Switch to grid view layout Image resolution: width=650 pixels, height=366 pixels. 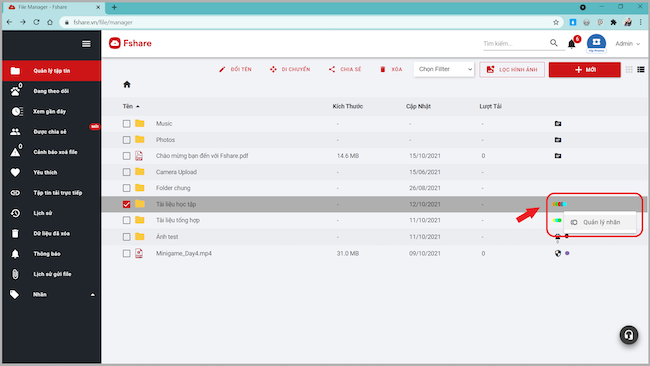pos(629,70)
